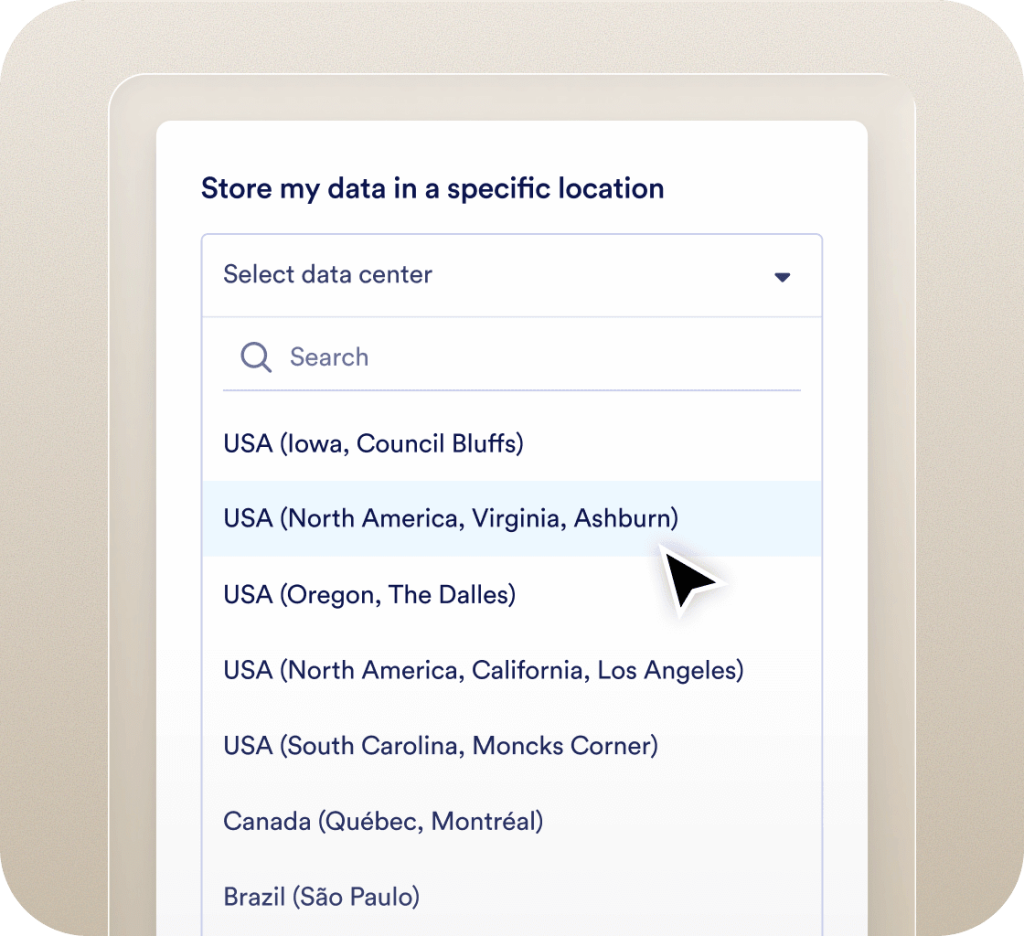
Task: Choose Canada (Québec, Montréal) data center
Action: pos(383,821)
